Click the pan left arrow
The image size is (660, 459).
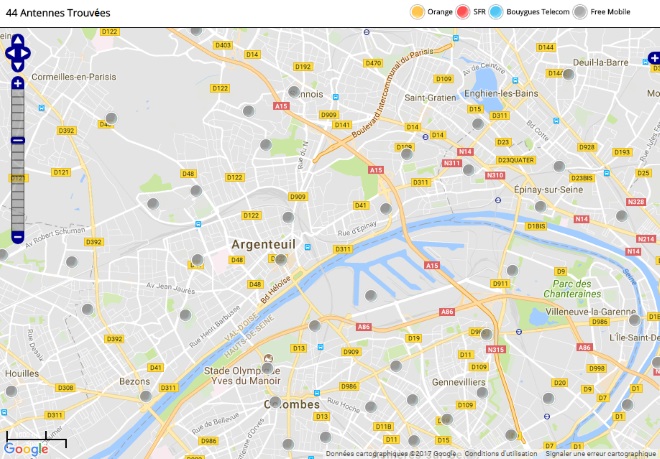(10, 53)
